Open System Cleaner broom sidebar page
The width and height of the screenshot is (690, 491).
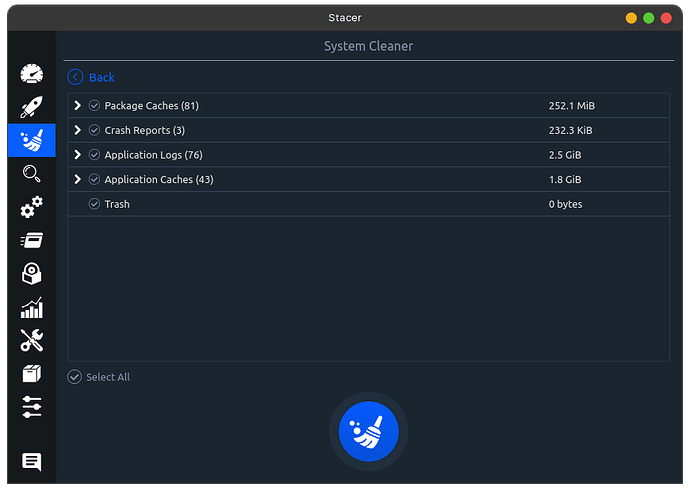pos(32,140)
